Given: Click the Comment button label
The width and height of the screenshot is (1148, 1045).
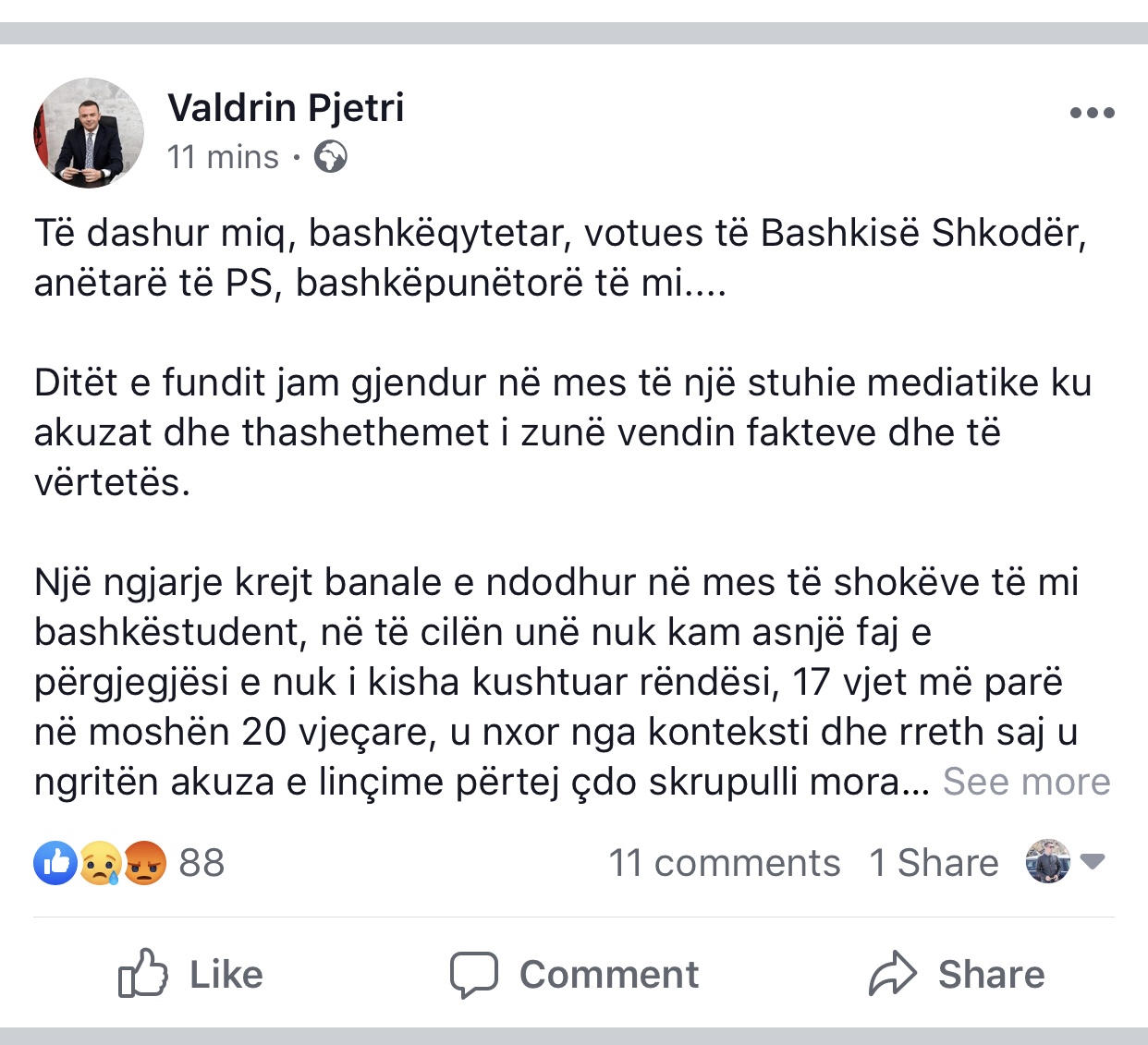Looking at the screenshot, I should click(x=609, y=975).
